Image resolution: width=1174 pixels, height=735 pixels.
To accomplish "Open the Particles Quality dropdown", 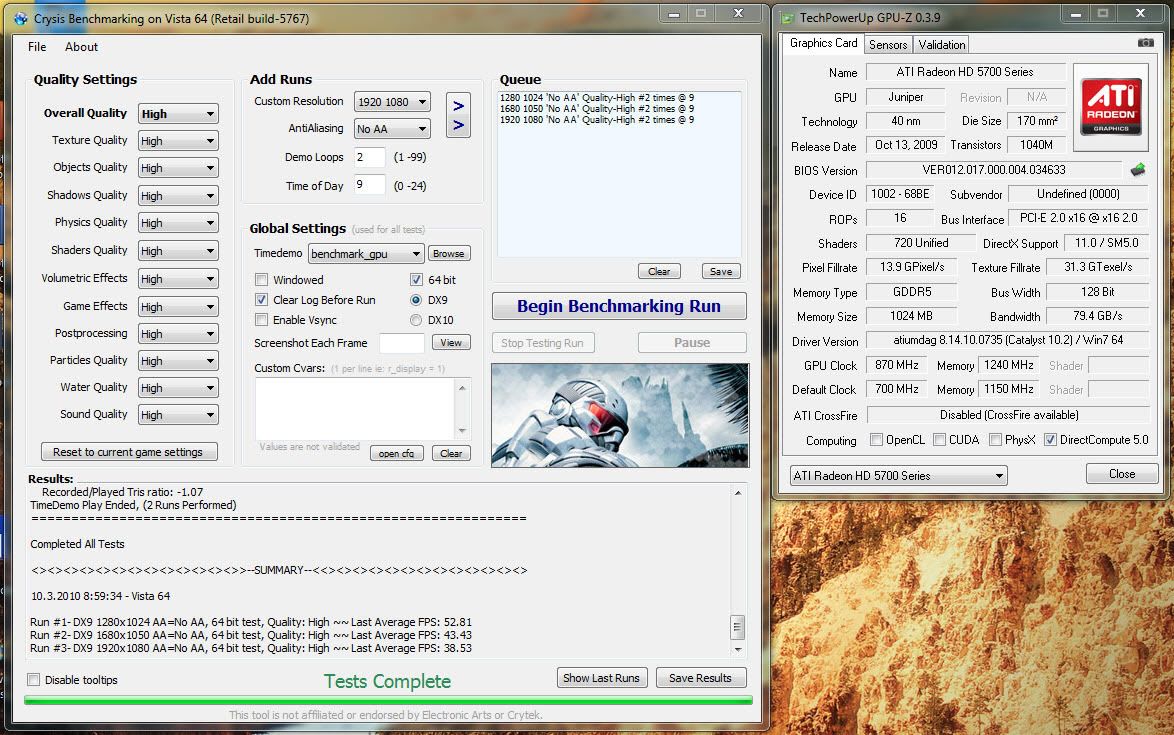I will coord(178,361).
